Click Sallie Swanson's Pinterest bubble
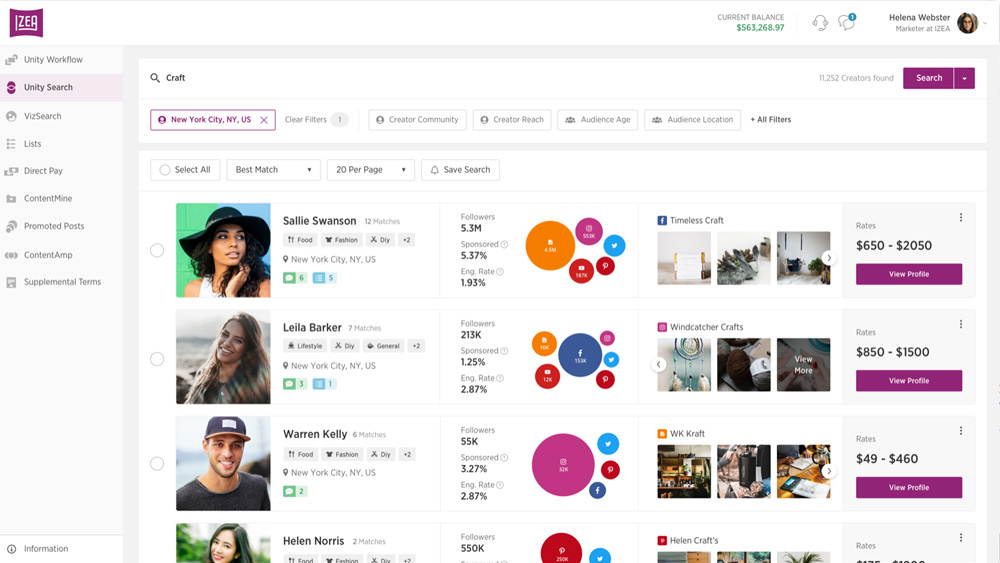The image size is (1000, 563). pos(605,266)
